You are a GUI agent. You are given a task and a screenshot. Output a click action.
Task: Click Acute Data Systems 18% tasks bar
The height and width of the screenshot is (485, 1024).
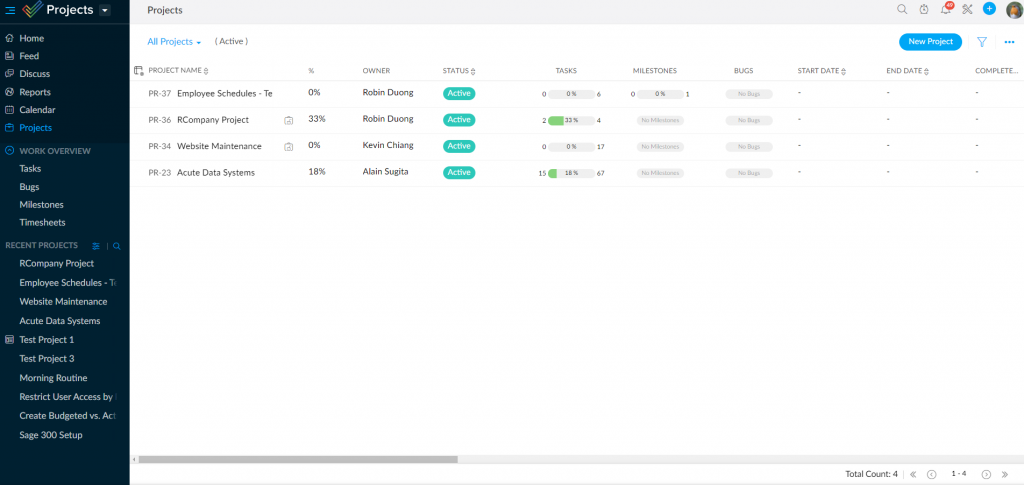coord(571,174)
